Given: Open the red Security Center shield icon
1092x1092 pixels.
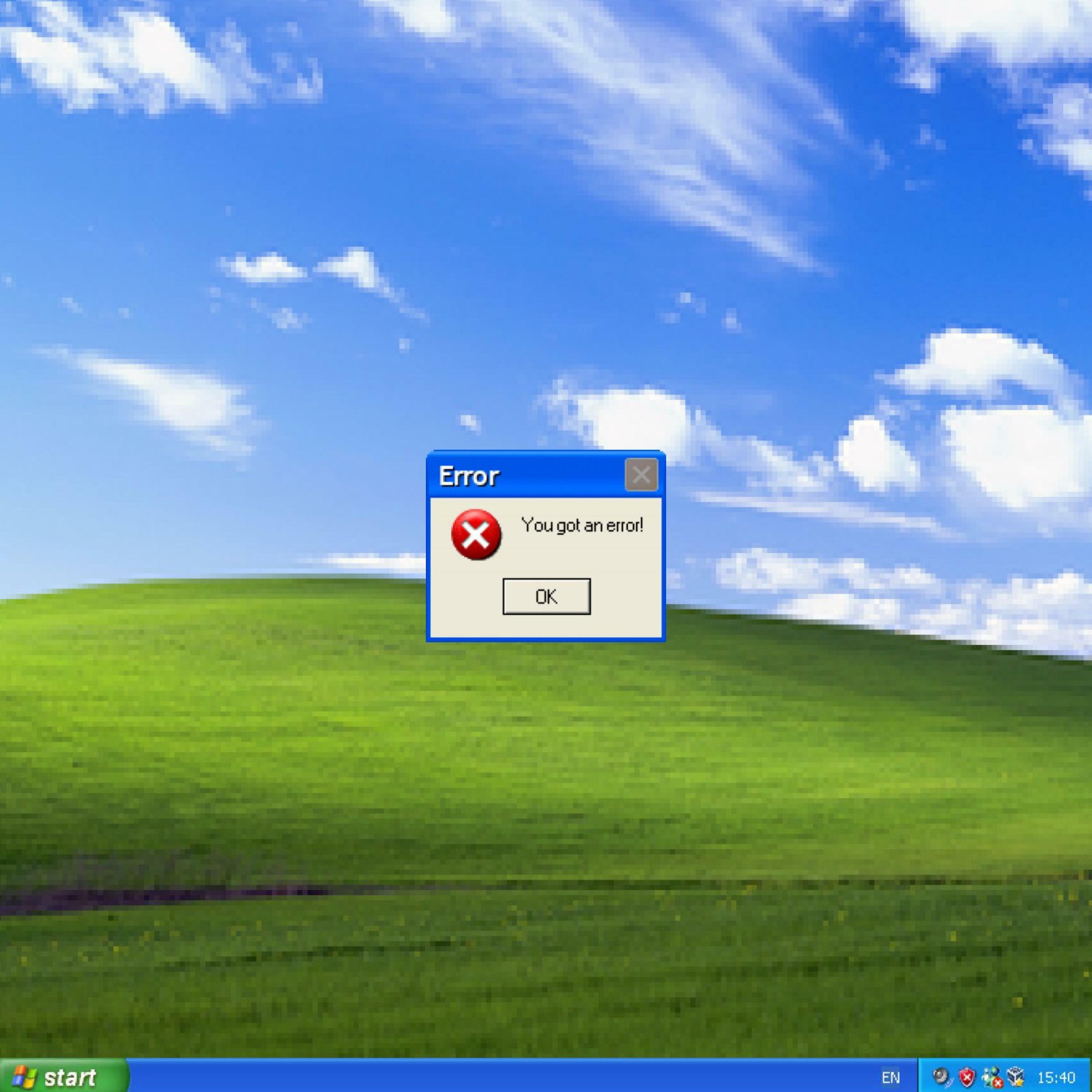Looking at the screenshot, I should (967, 1077).
